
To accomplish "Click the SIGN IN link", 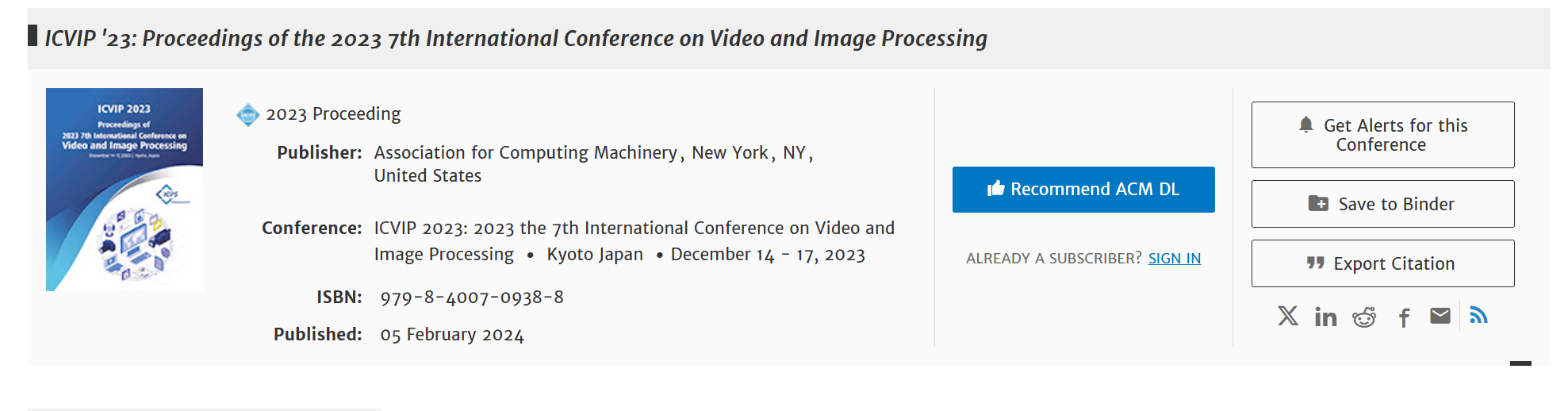I will tap(1175, 258).
